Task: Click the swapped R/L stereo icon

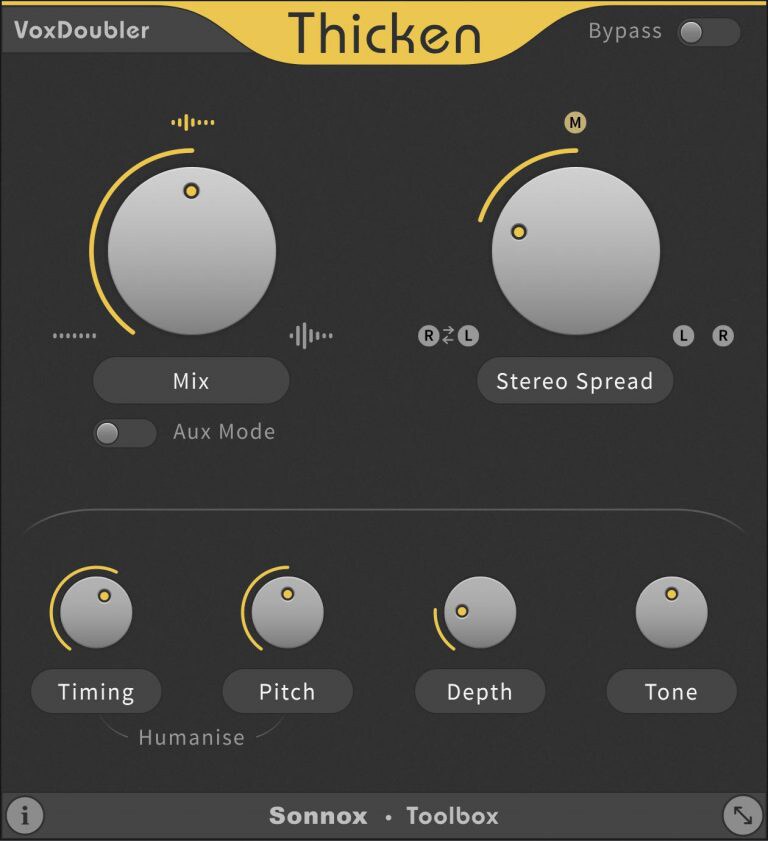Action: [448, 336]
